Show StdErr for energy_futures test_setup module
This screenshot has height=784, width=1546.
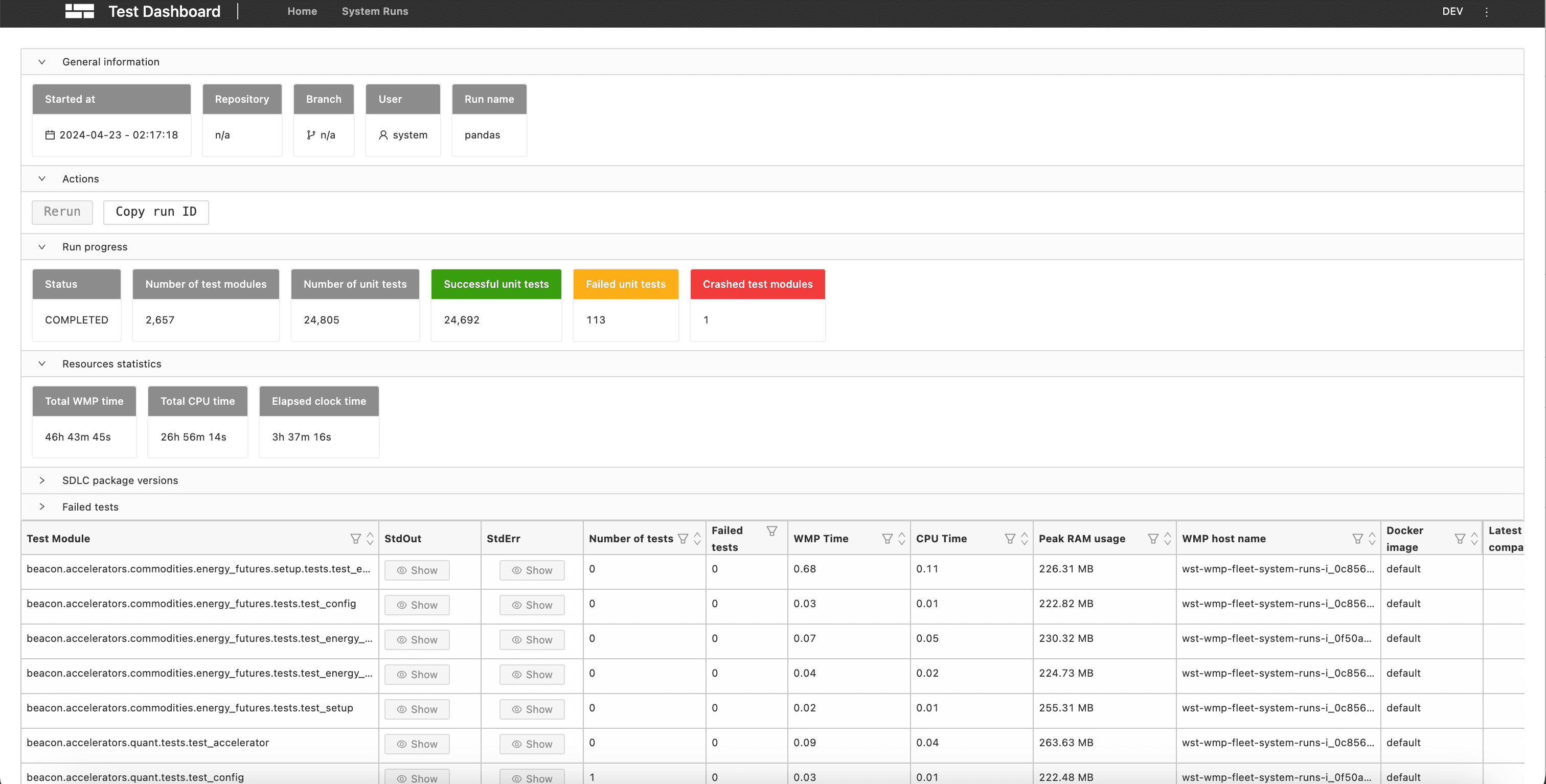click(532, 709)
